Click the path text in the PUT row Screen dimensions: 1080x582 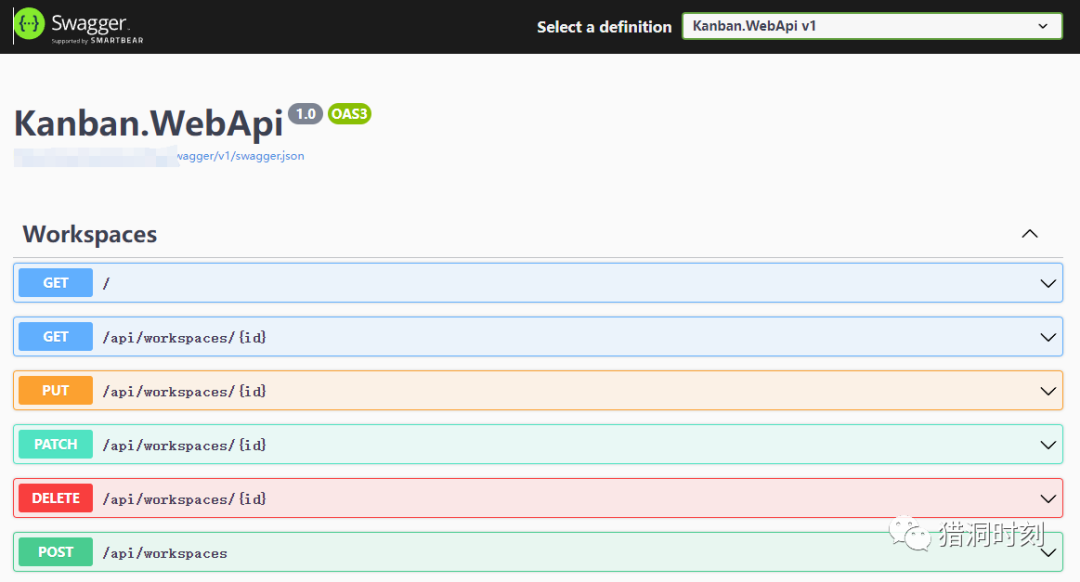coord(185,391)
